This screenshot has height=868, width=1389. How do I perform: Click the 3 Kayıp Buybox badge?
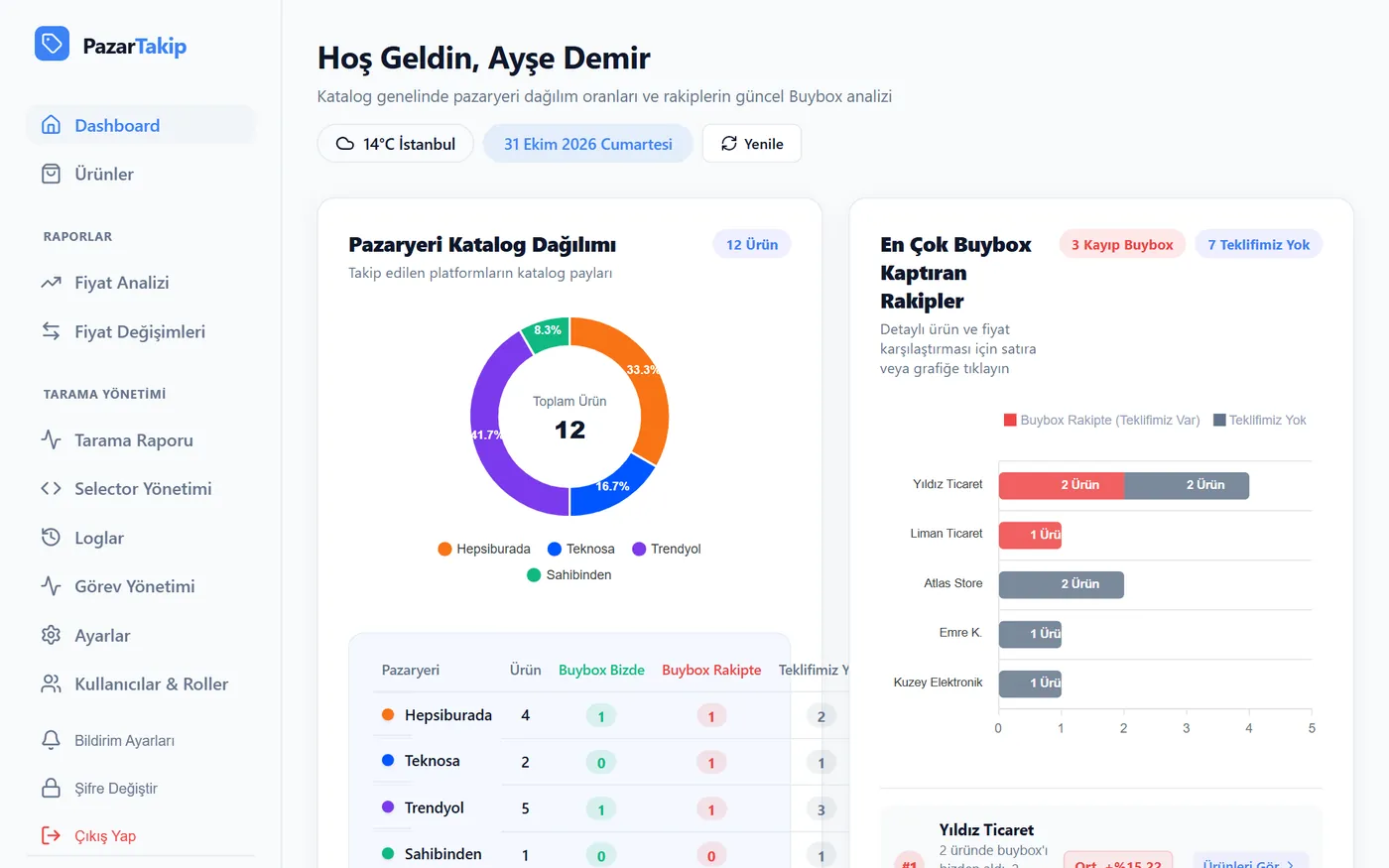(1122, 244)
